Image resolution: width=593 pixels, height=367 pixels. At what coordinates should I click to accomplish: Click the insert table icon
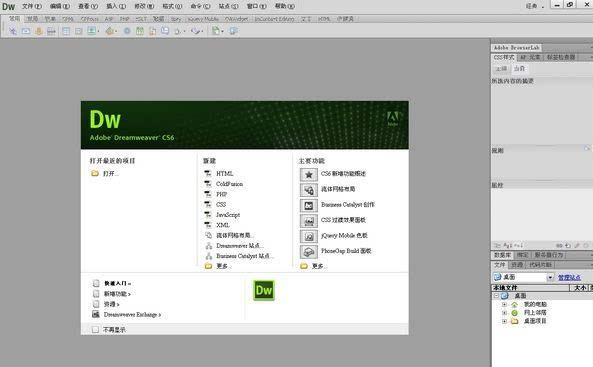tap(66, 31)
